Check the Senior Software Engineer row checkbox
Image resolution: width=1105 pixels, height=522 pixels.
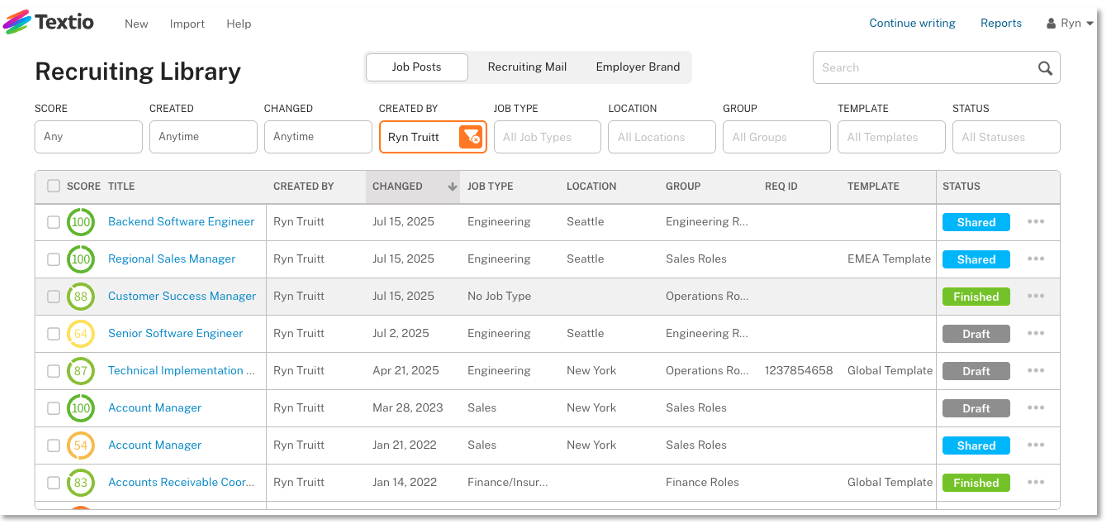tap(54, 334)
